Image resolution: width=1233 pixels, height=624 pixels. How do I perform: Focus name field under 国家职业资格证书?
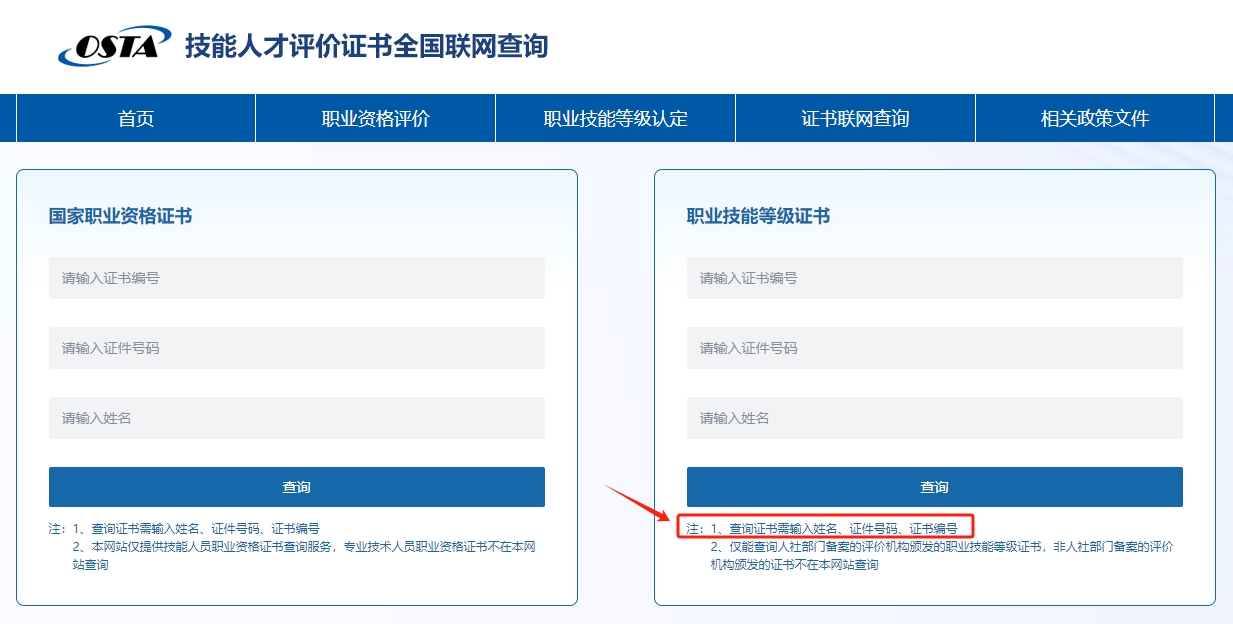coord(296,418)
